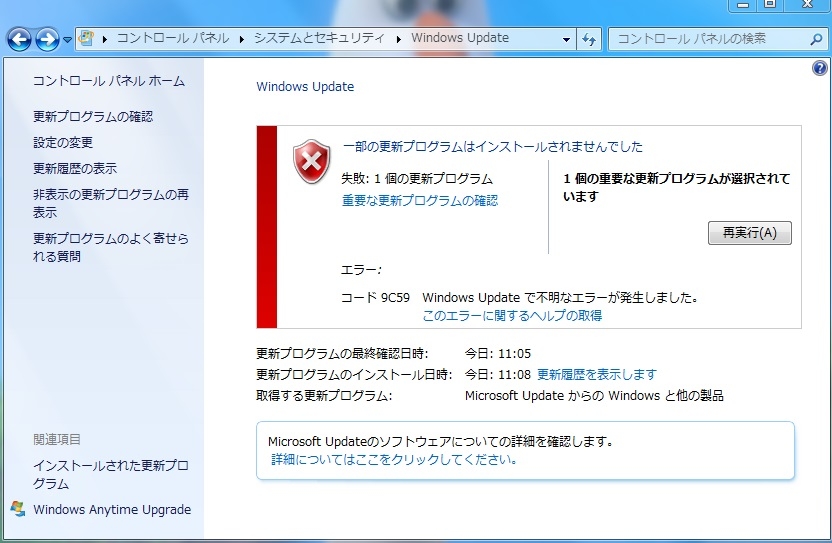Click the window minimize button
The width and height of the screenshot is (832, 543).
pyautogui.click(x=743, y=5)
